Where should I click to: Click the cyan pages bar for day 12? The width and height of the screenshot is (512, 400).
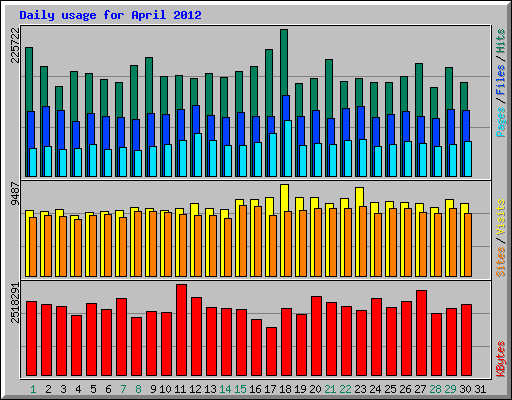tap(198, 155)
